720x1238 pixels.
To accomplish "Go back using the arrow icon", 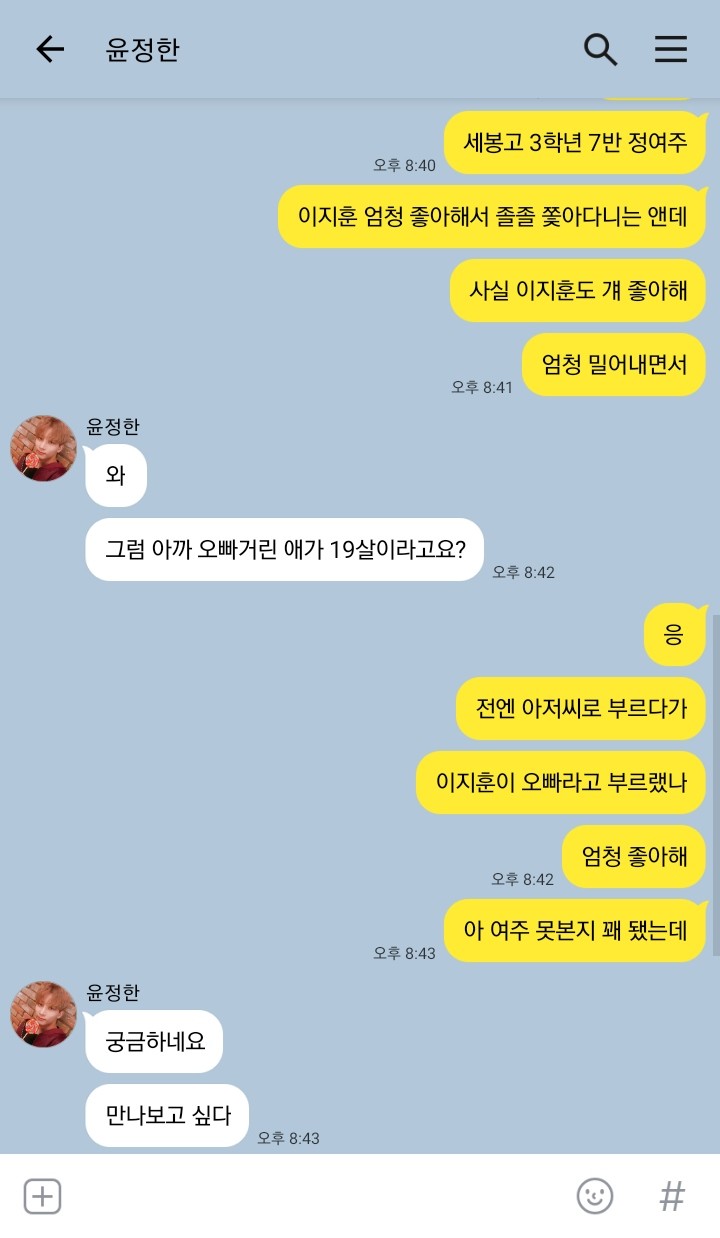I will point(49,49).
